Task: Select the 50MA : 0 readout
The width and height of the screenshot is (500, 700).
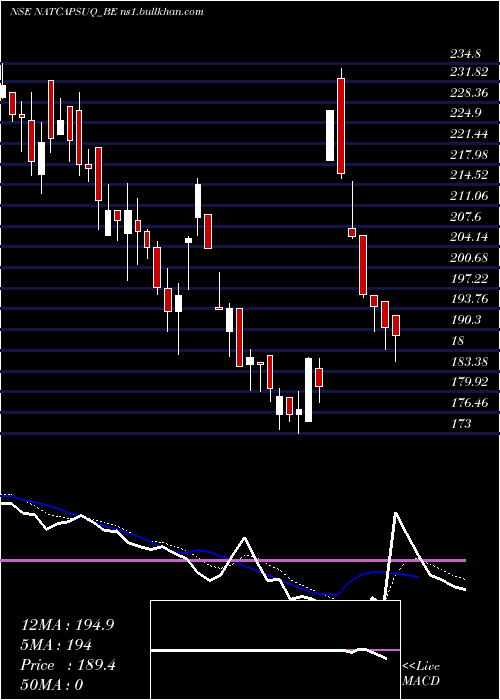Action: pos(52,685)
